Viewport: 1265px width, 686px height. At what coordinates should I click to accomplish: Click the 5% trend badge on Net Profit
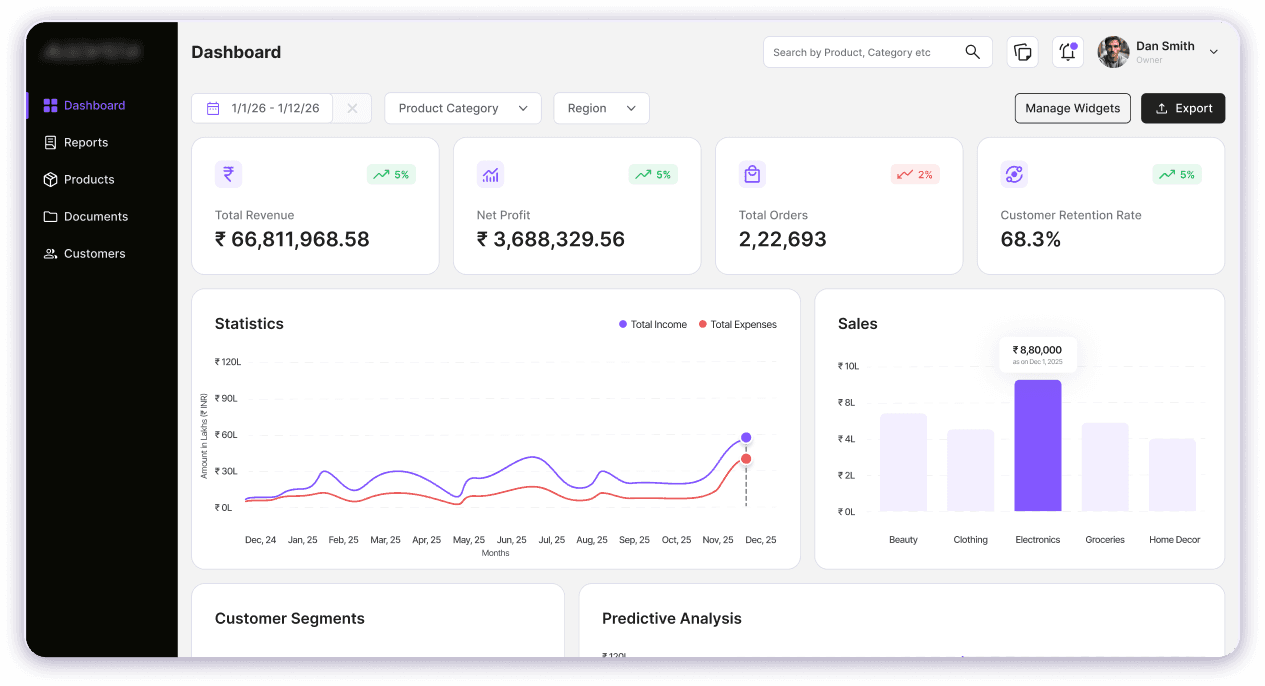[653, 174]
